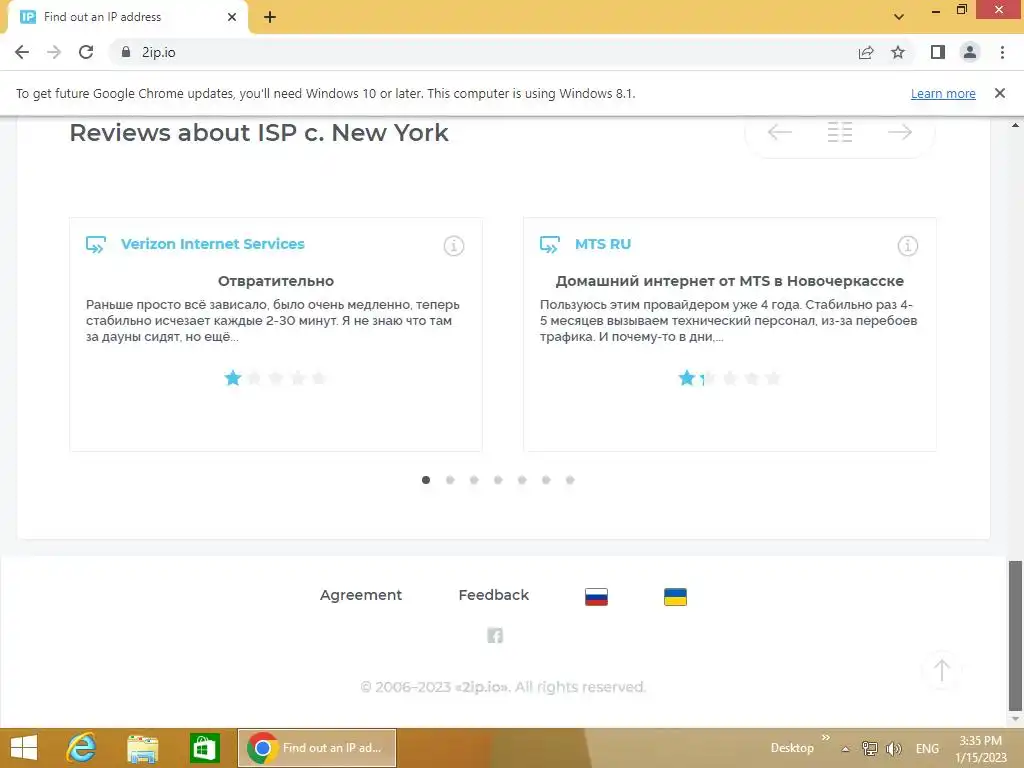Open info icon on the Verizon review card

[x=454, y=246]
